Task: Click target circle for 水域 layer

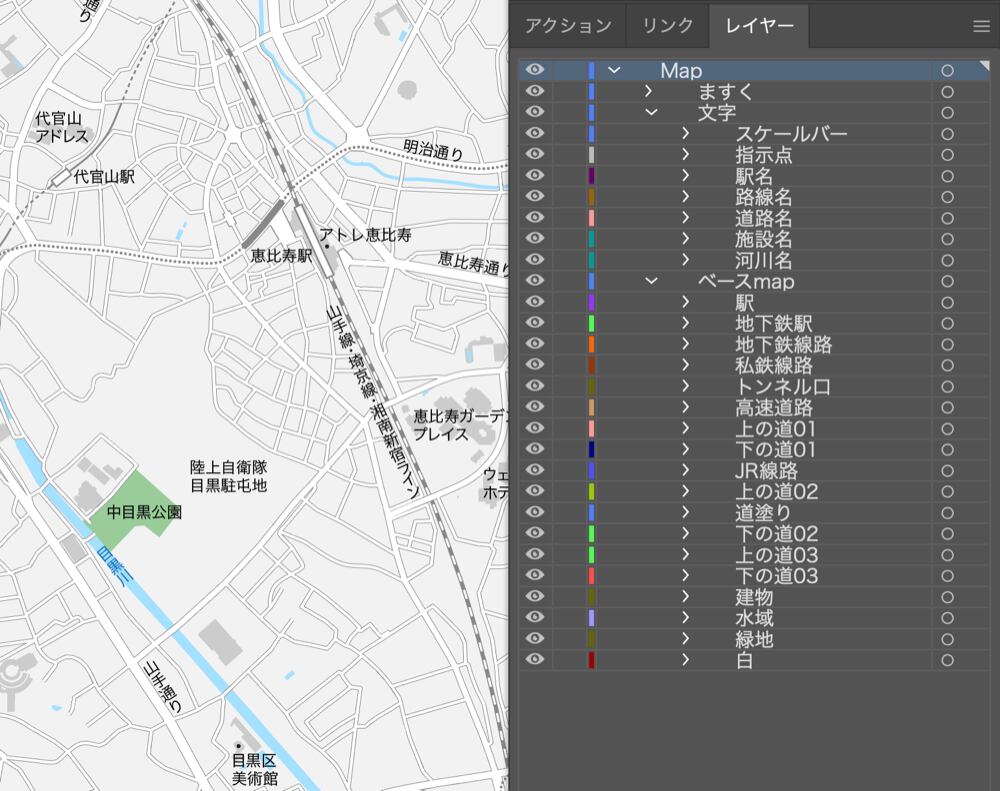Action: [947, 617]
